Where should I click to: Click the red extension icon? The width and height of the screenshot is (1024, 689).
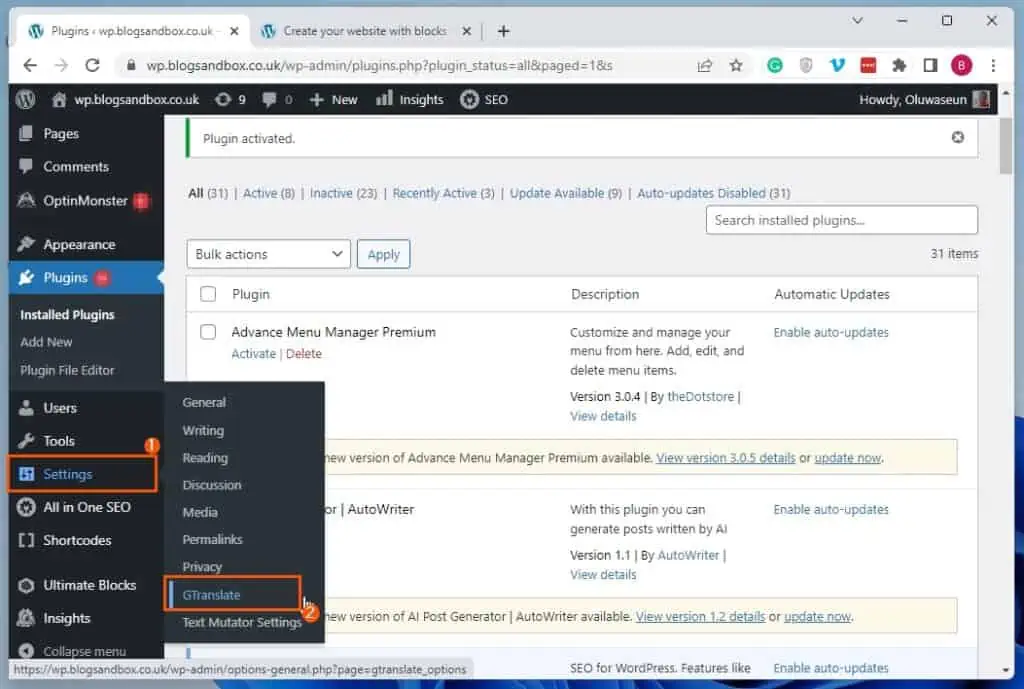(868, 65)
